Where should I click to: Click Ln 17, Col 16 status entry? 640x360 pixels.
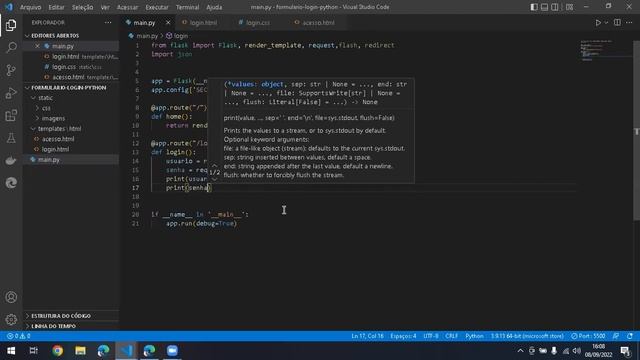tap(367, 336)
